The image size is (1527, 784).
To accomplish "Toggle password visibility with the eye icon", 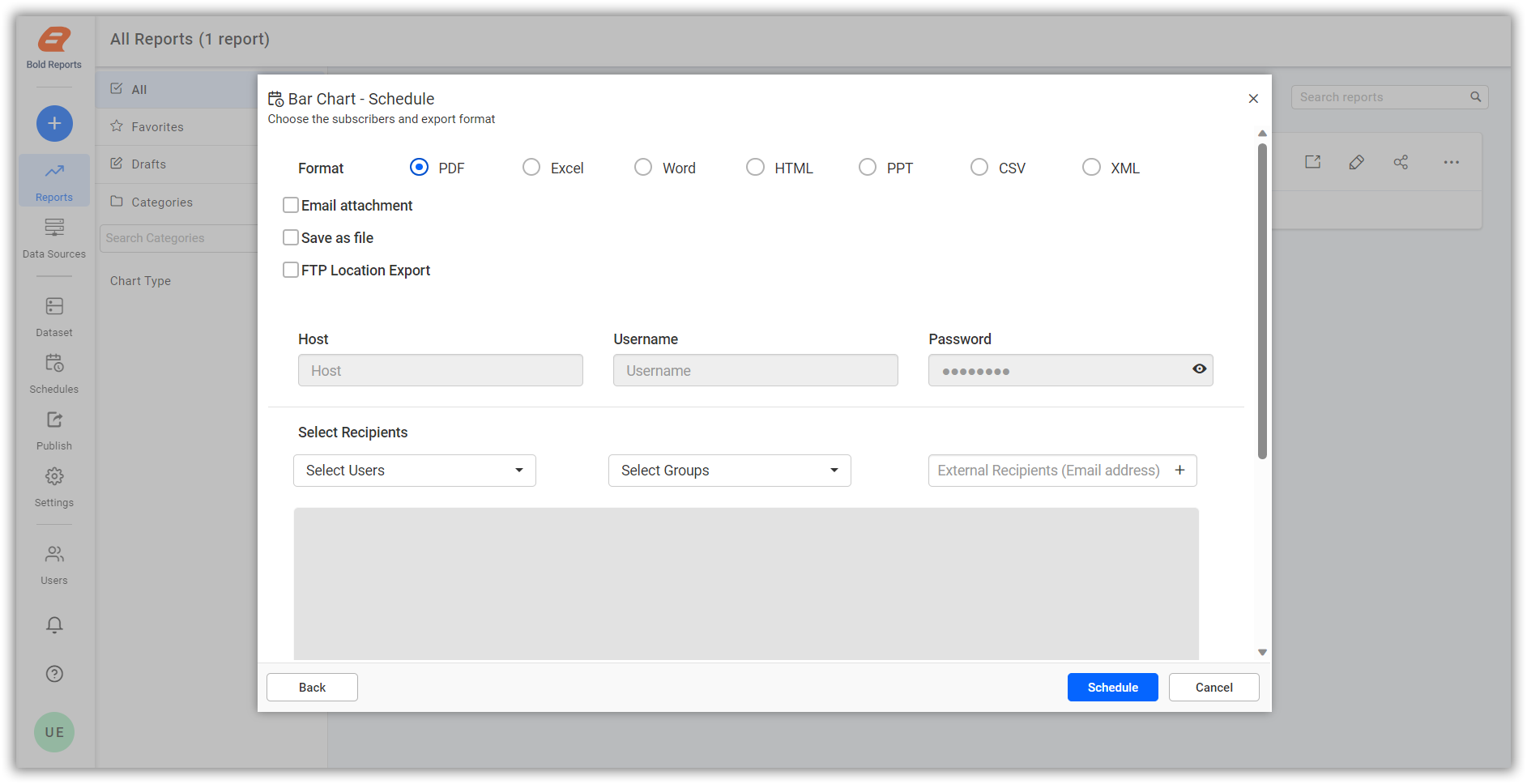I will click(x=1199, y=369).
